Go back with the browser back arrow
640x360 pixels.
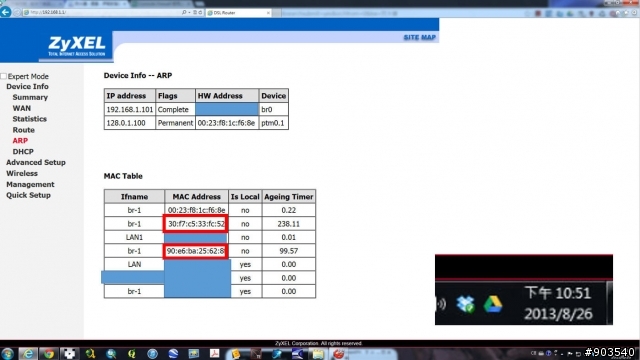tap(5, 12)
